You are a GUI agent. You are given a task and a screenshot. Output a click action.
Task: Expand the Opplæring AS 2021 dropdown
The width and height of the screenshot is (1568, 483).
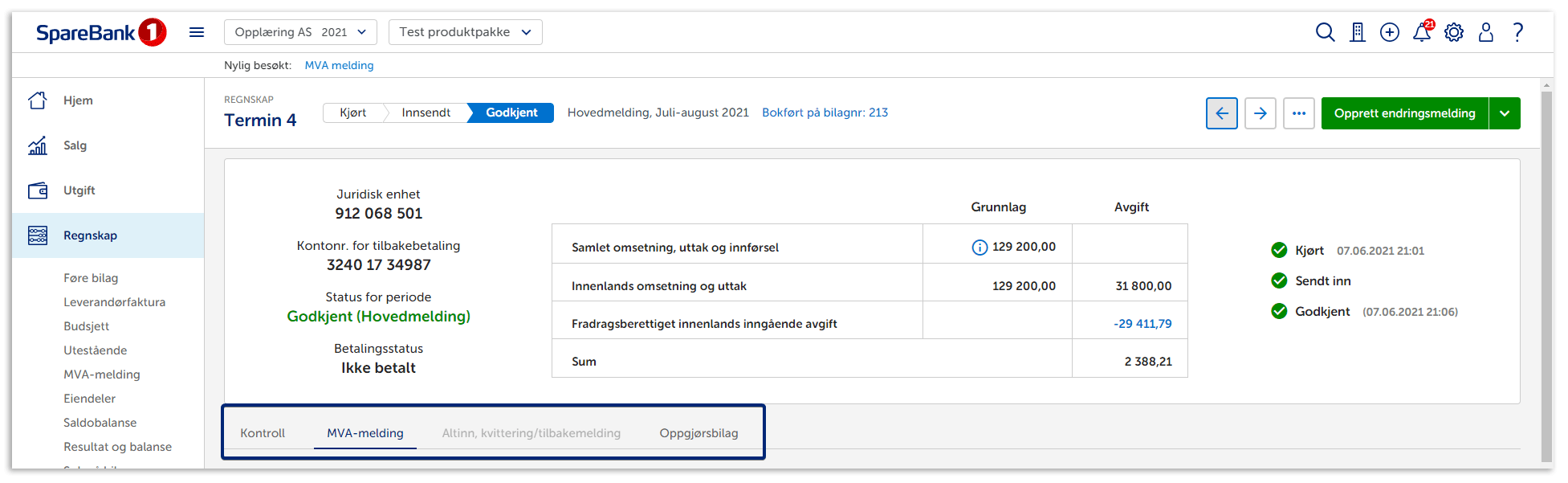click(x=300, y=32)
